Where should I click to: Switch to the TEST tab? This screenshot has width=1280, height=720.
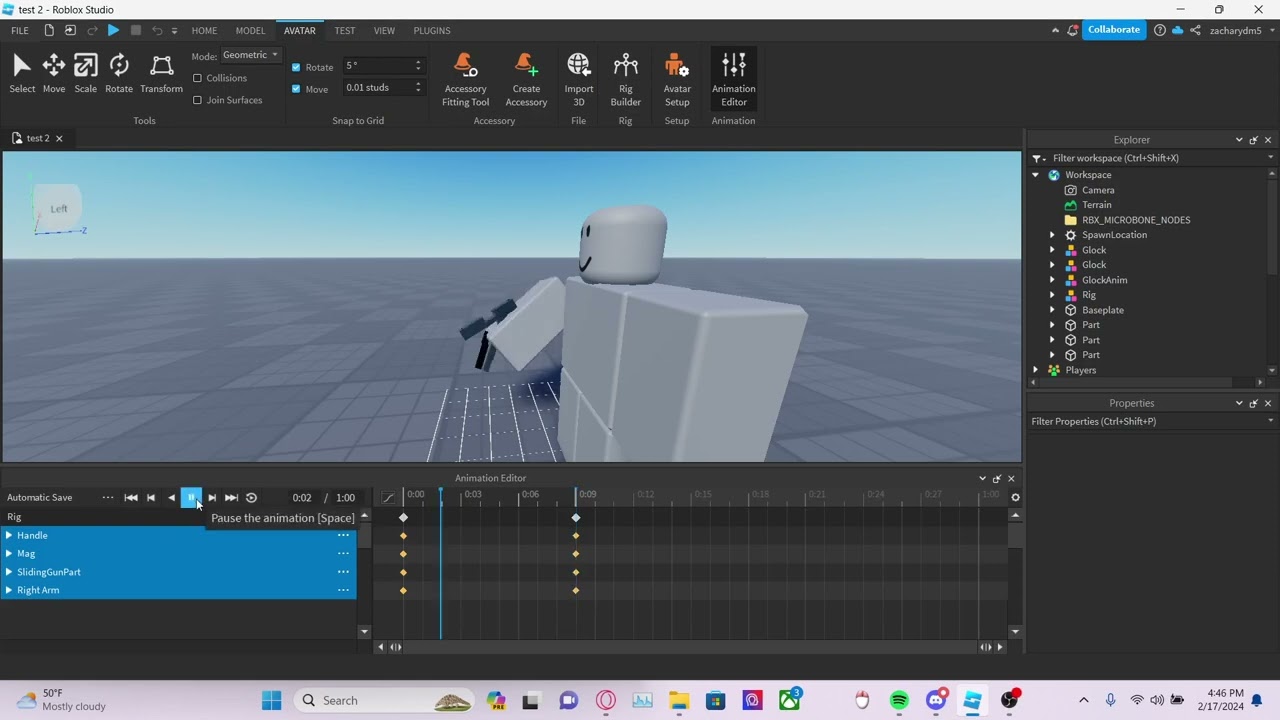click(x=345, y=31)
